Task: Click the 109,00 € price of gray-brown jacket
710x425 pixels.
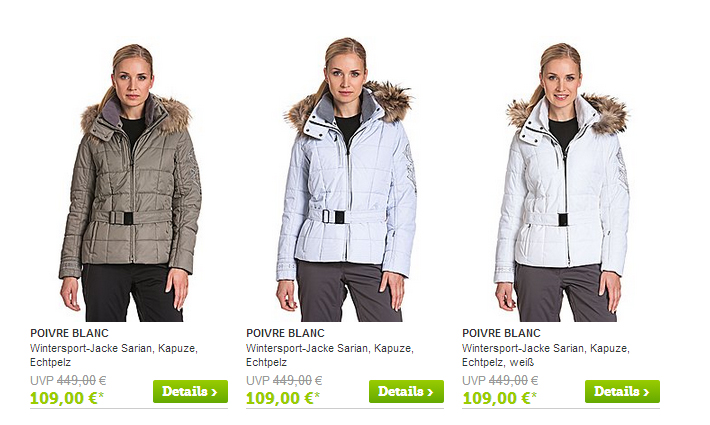Action: click(64, 398)
